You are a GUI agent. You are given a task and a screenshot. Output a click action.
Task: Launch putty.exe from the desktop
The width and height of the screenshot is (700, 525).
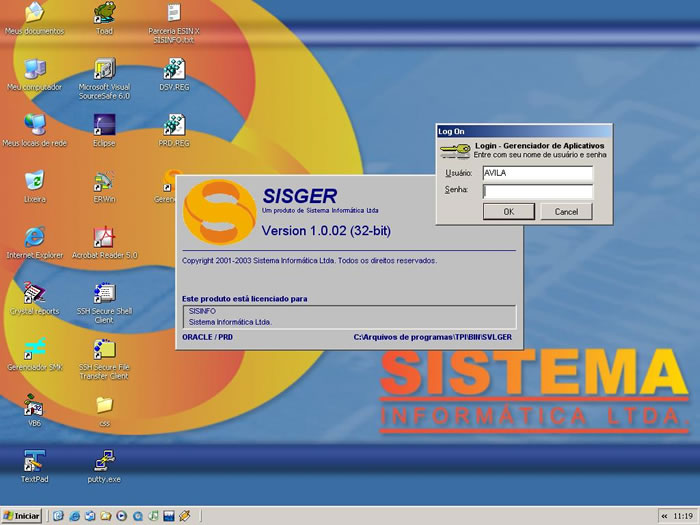[104, 466]
